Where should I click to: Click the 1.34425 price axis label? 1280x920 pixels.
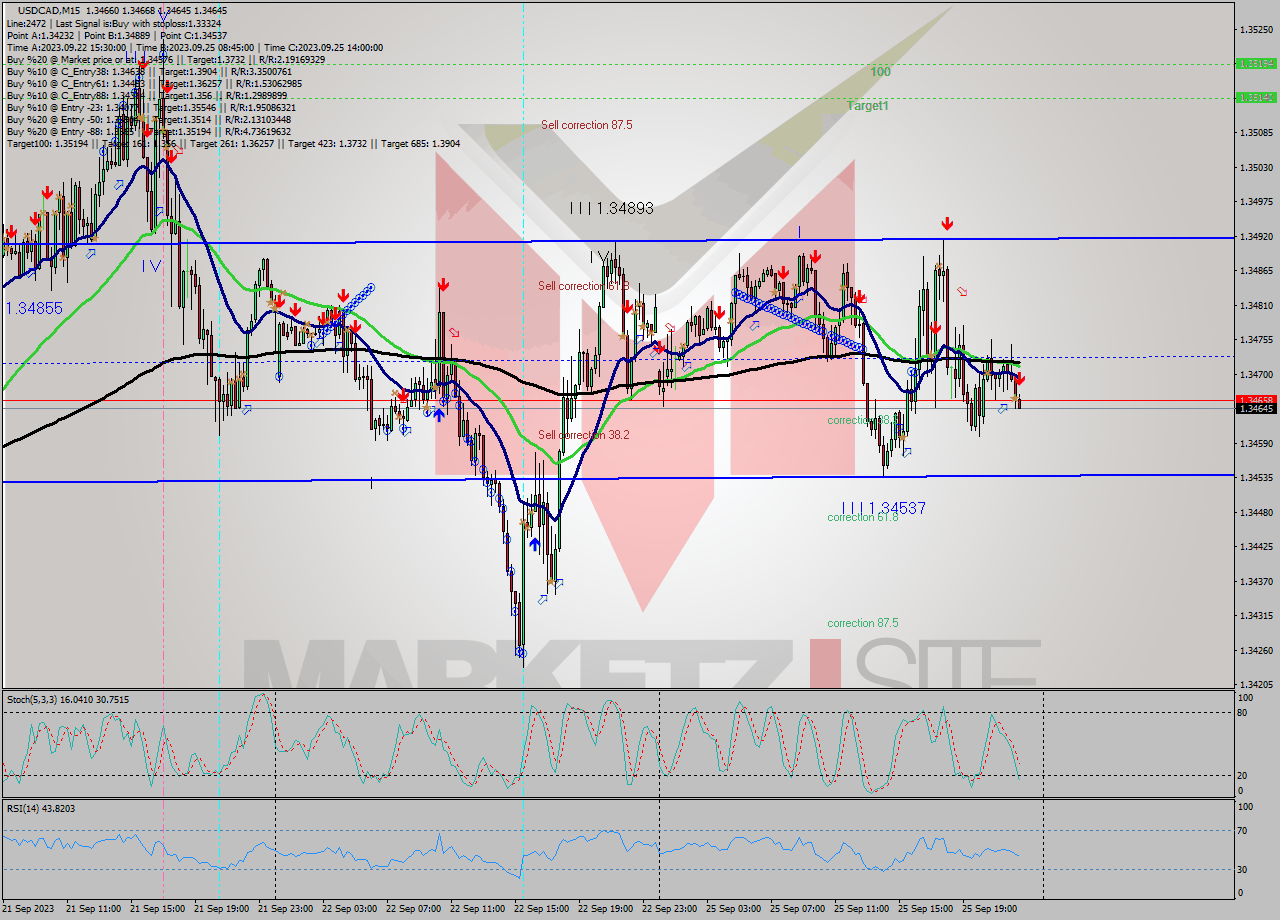point(1255,546)
